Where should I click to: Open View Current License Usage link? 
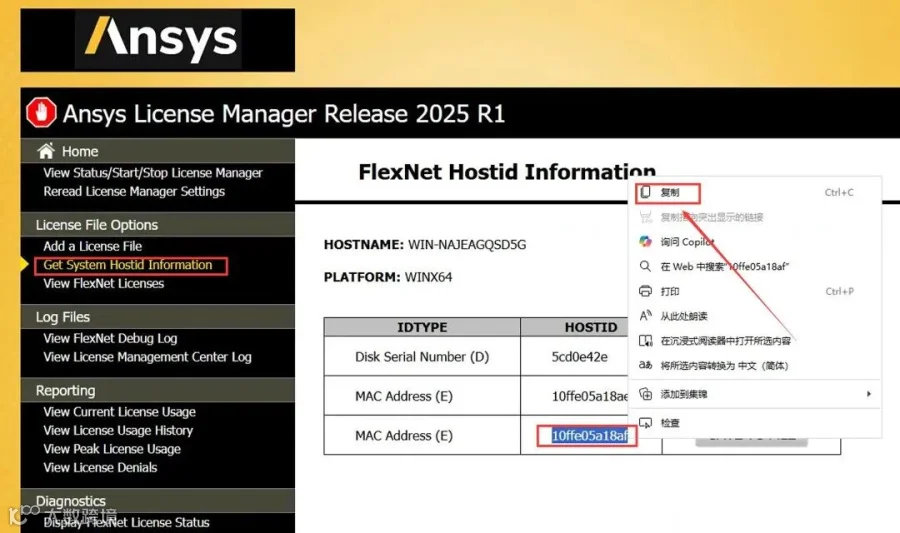point(119,412)
